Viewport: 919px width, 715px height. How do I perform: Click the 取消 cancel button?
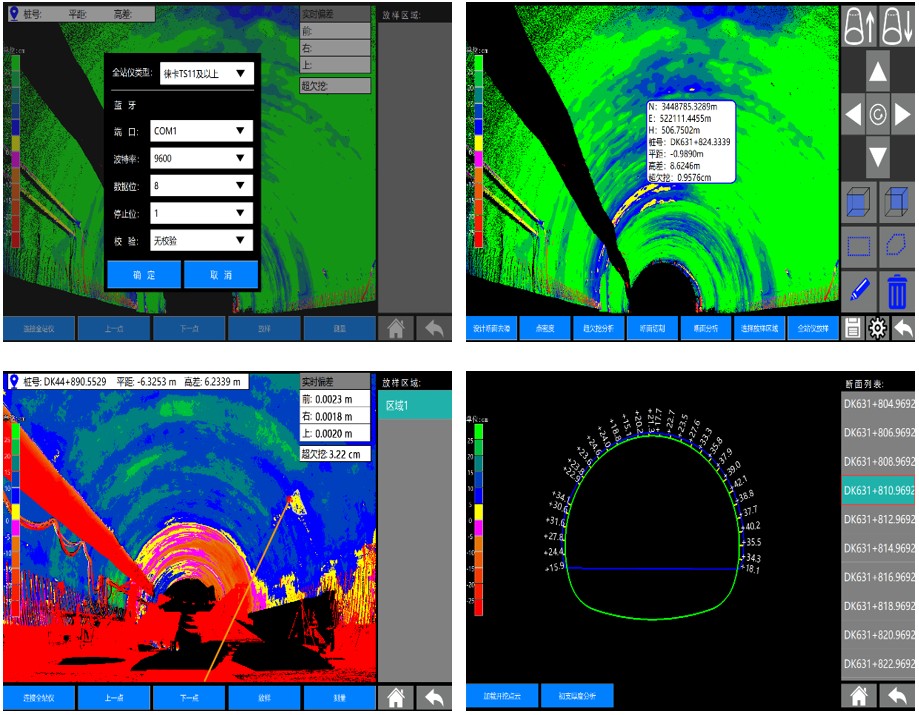[x=221, y=275]
